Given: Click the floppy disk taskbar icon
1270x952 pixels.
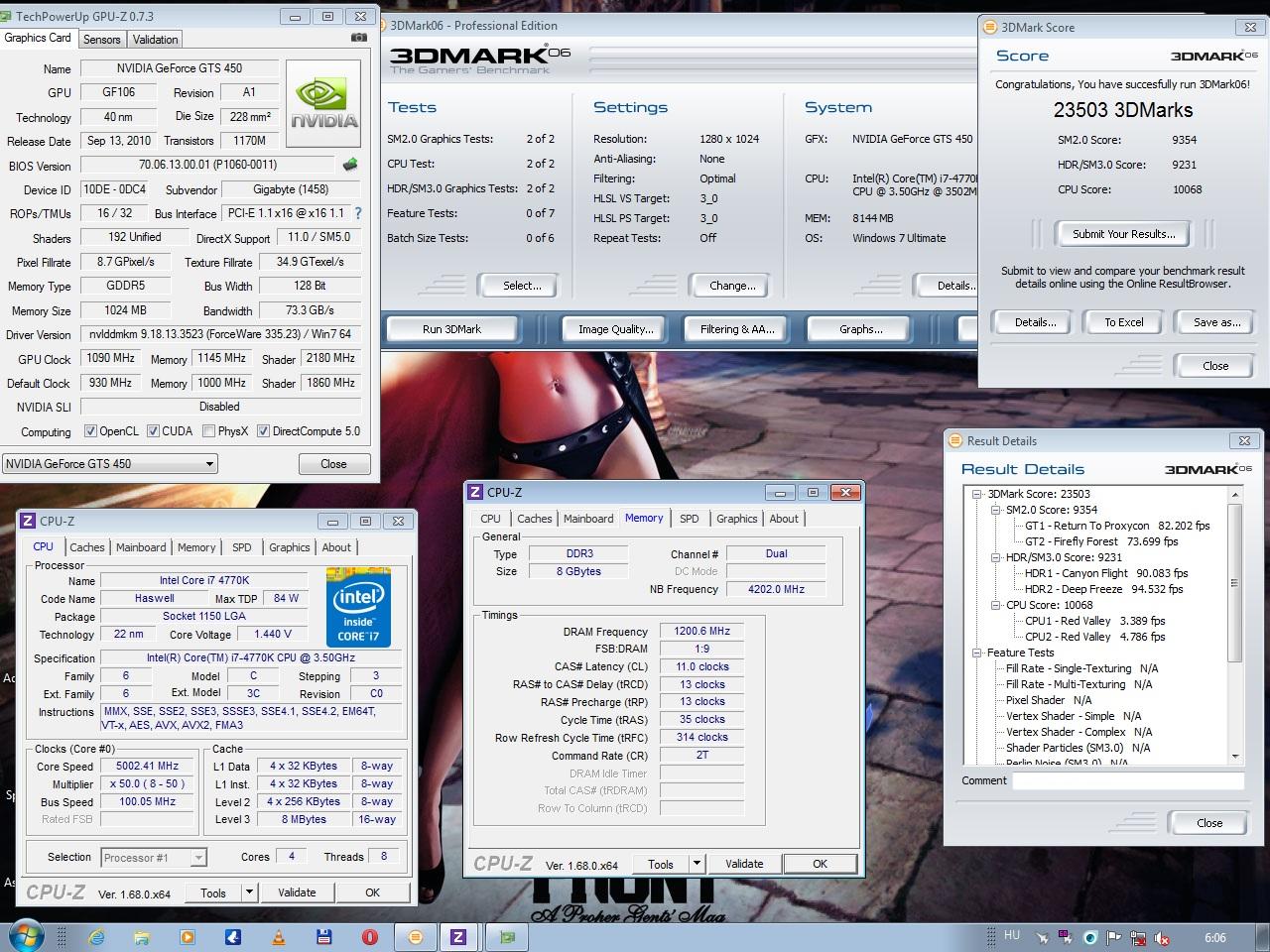Looking at the screenshot, I should (323, 936).
